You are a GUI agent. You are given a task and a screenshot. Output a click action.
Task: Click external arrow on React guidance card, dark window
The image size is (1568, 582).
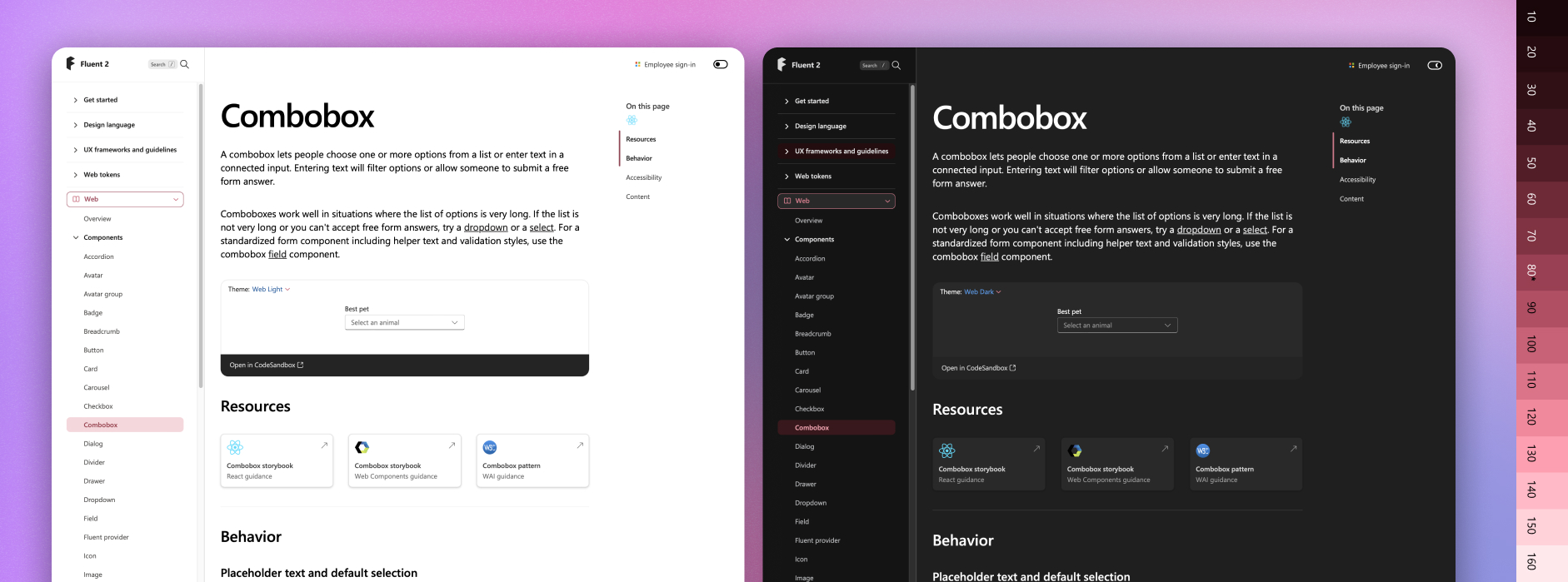coord(1036,449)
